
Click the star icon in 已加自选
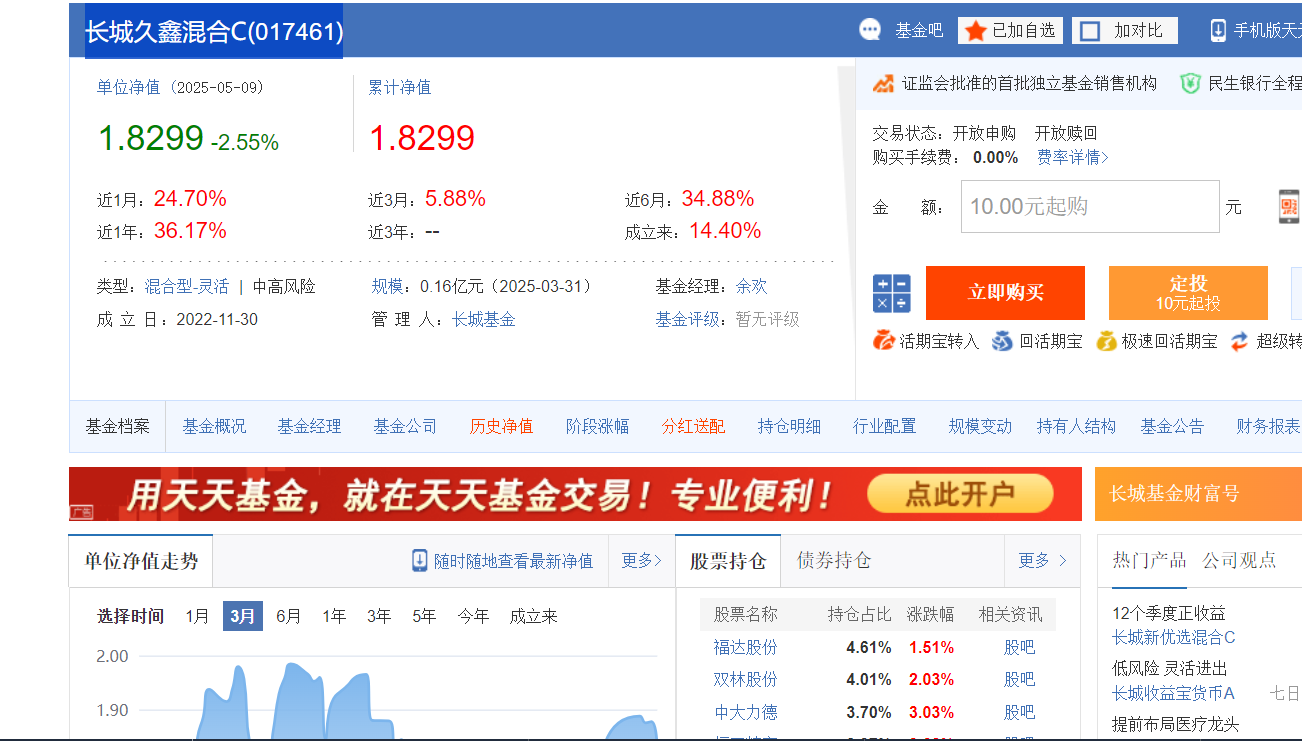point(976,31)
